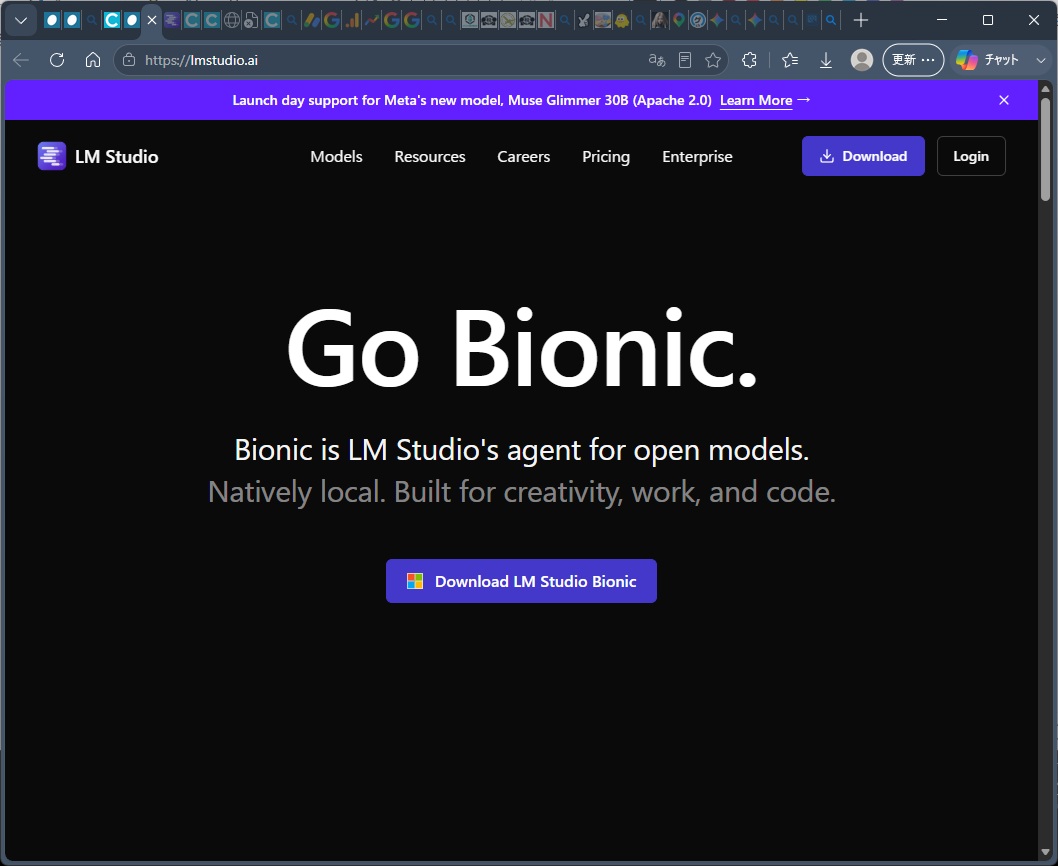Open the translate page icon

pos(657,60)
